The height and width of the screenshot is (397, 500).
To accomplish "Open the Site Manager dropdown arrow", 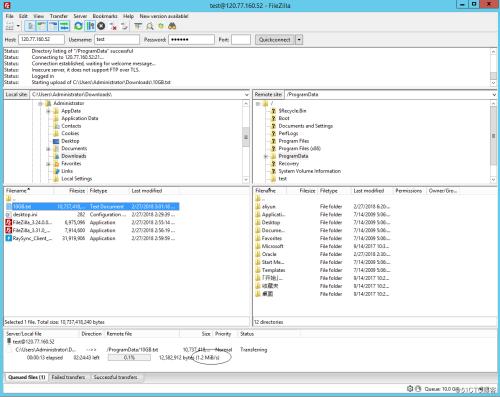I will point(18,26).
